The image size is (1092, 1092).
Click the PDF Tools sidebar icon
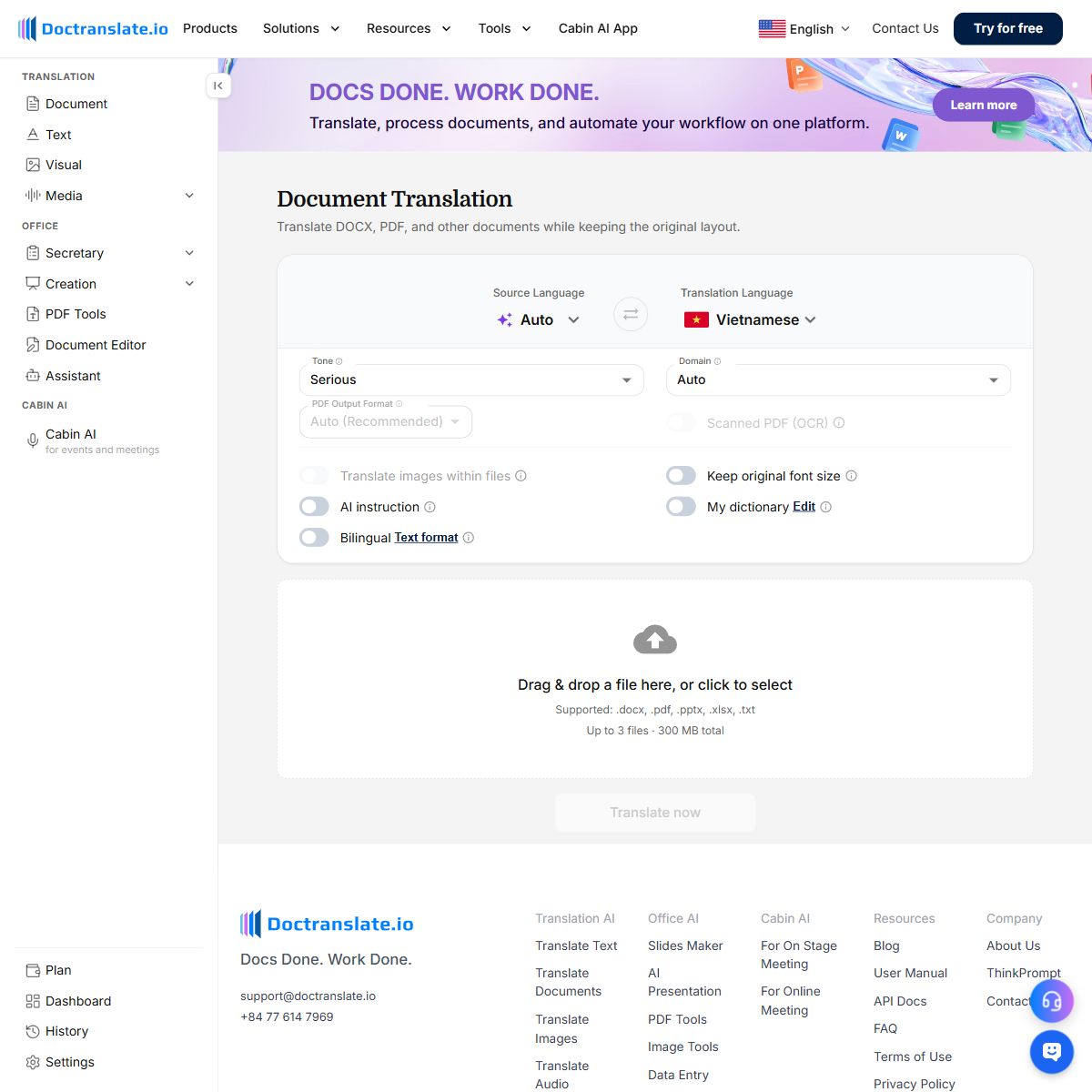pos(33,314)
